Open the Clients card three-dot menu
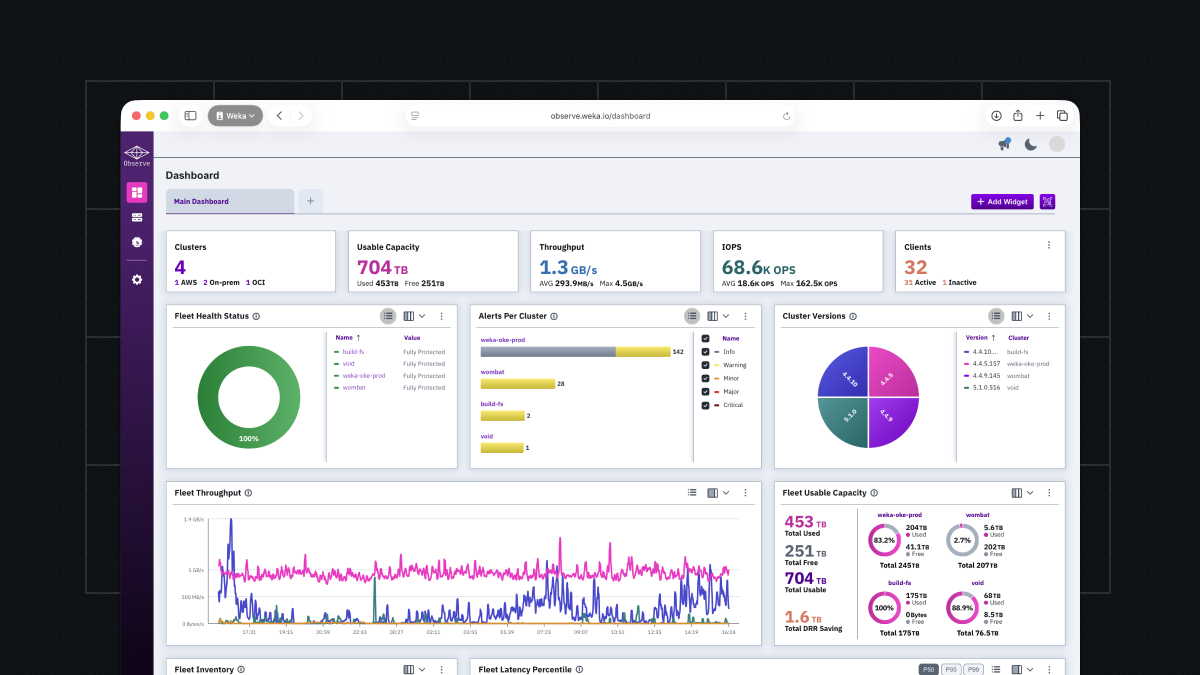Screen dimensions: 1200x675 pyautogui.click(x=1048, y=245)
